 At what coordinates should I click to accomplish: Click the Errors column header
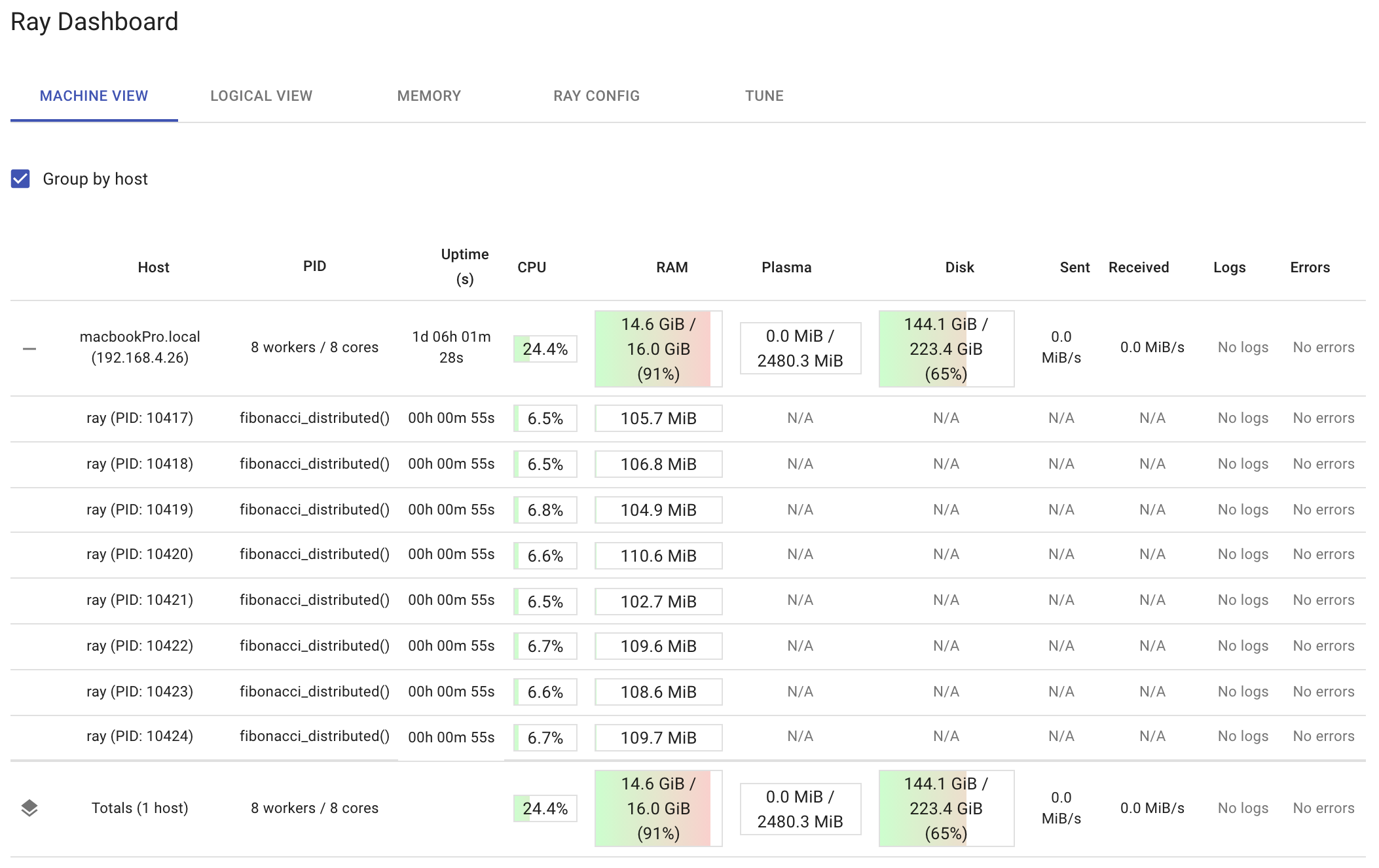1310,267
